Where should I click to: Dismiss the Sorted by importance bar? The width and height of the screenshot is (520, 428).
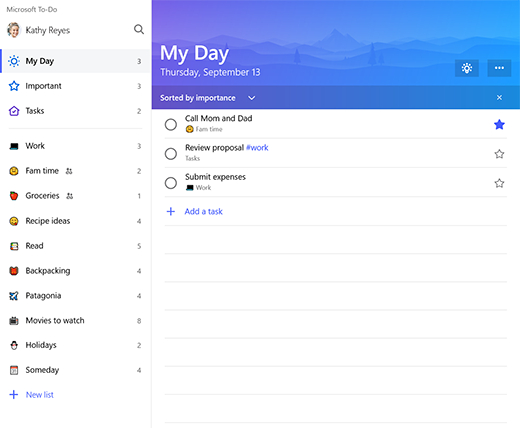point(499,97)
